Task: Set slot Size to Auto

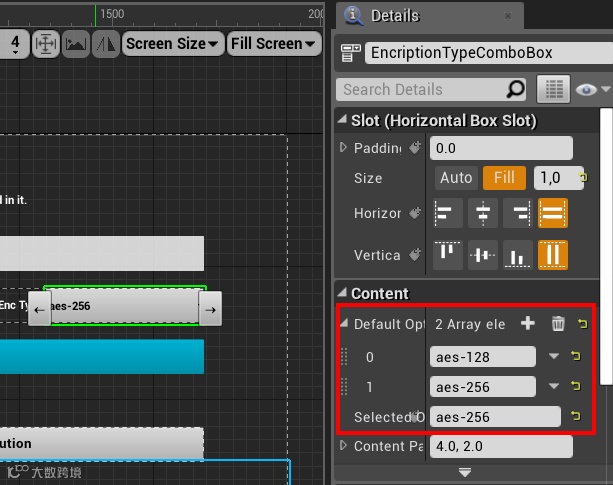Action: pyautogui.click(x=456, y=178)
